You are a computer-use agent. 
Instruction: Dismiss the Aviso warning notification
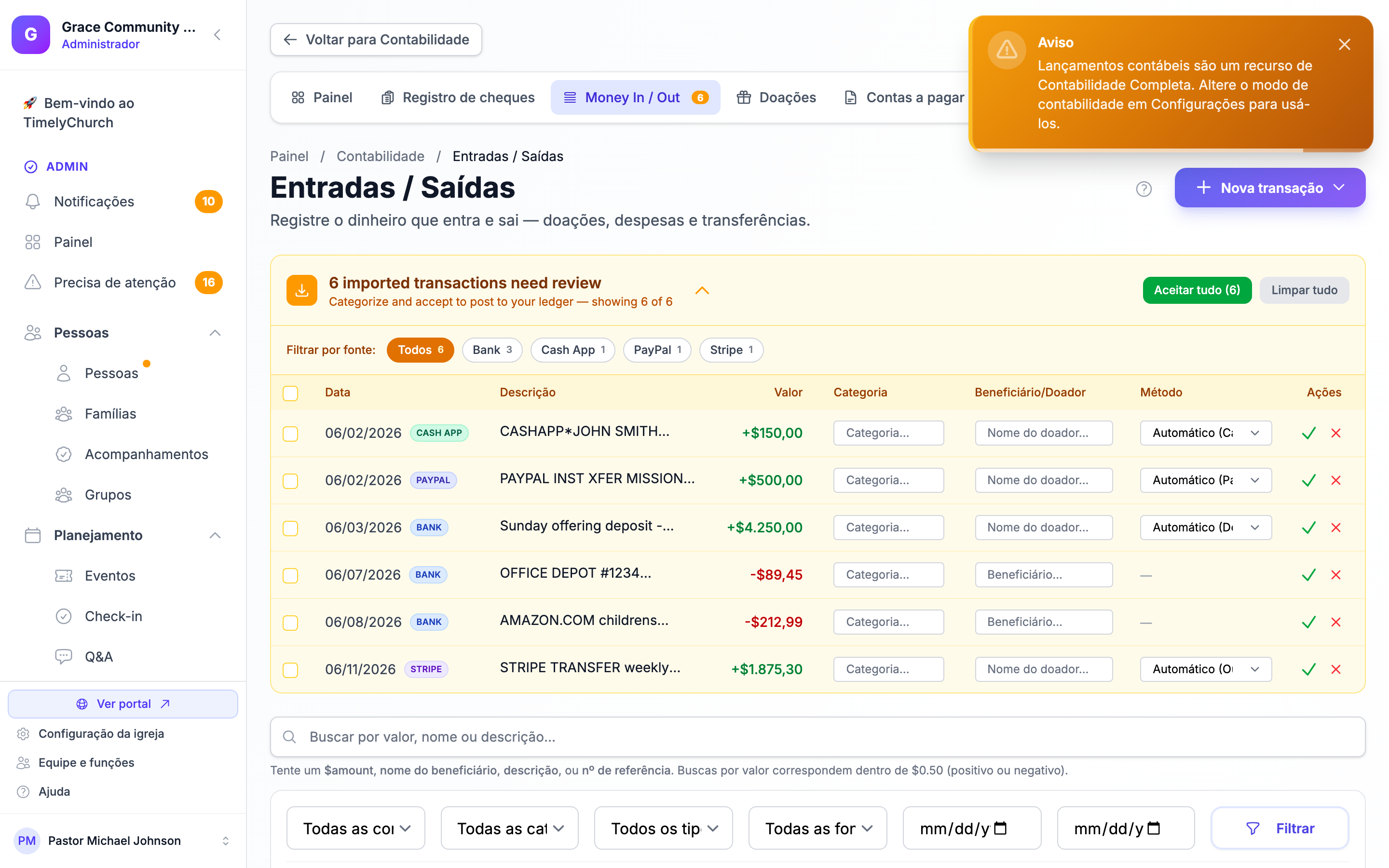[1344, 45]
